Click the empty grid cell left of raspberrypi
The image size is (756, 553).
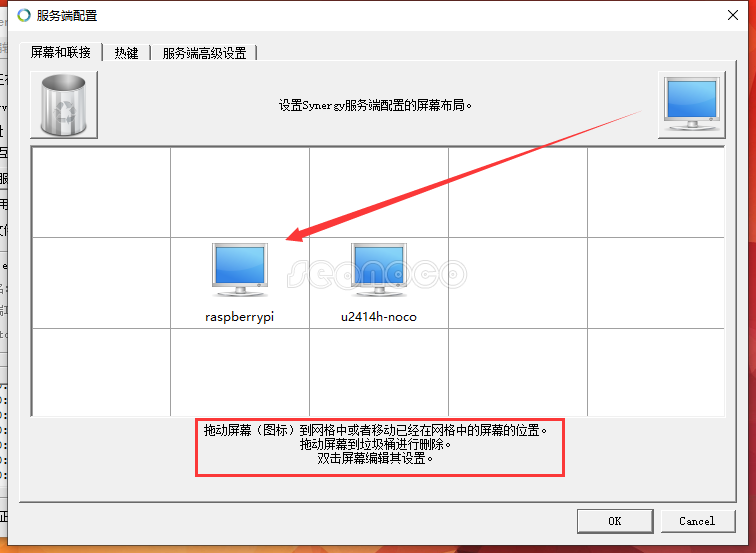point(101,282)
